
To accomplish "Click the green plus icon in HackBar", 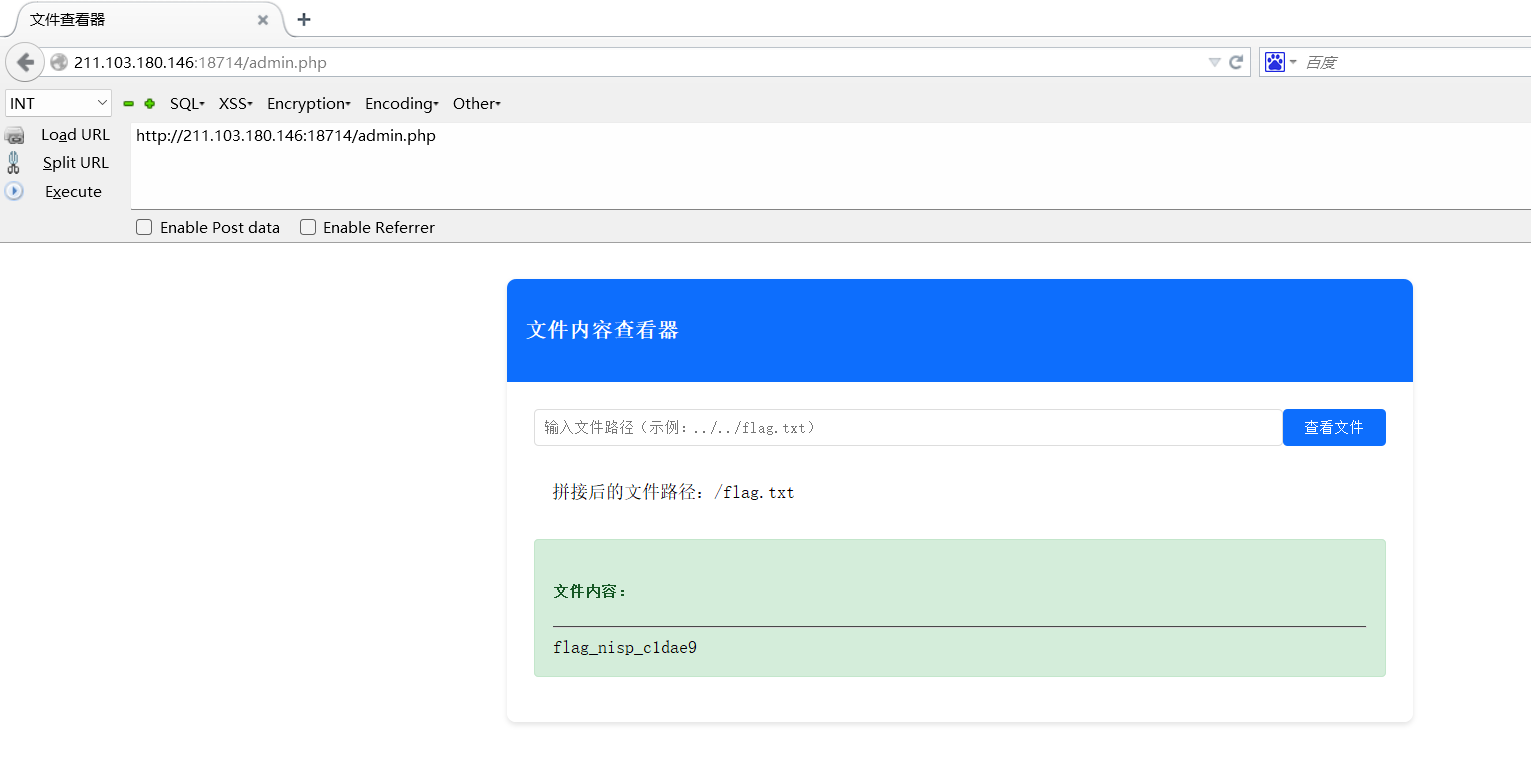I will point(150,103).
